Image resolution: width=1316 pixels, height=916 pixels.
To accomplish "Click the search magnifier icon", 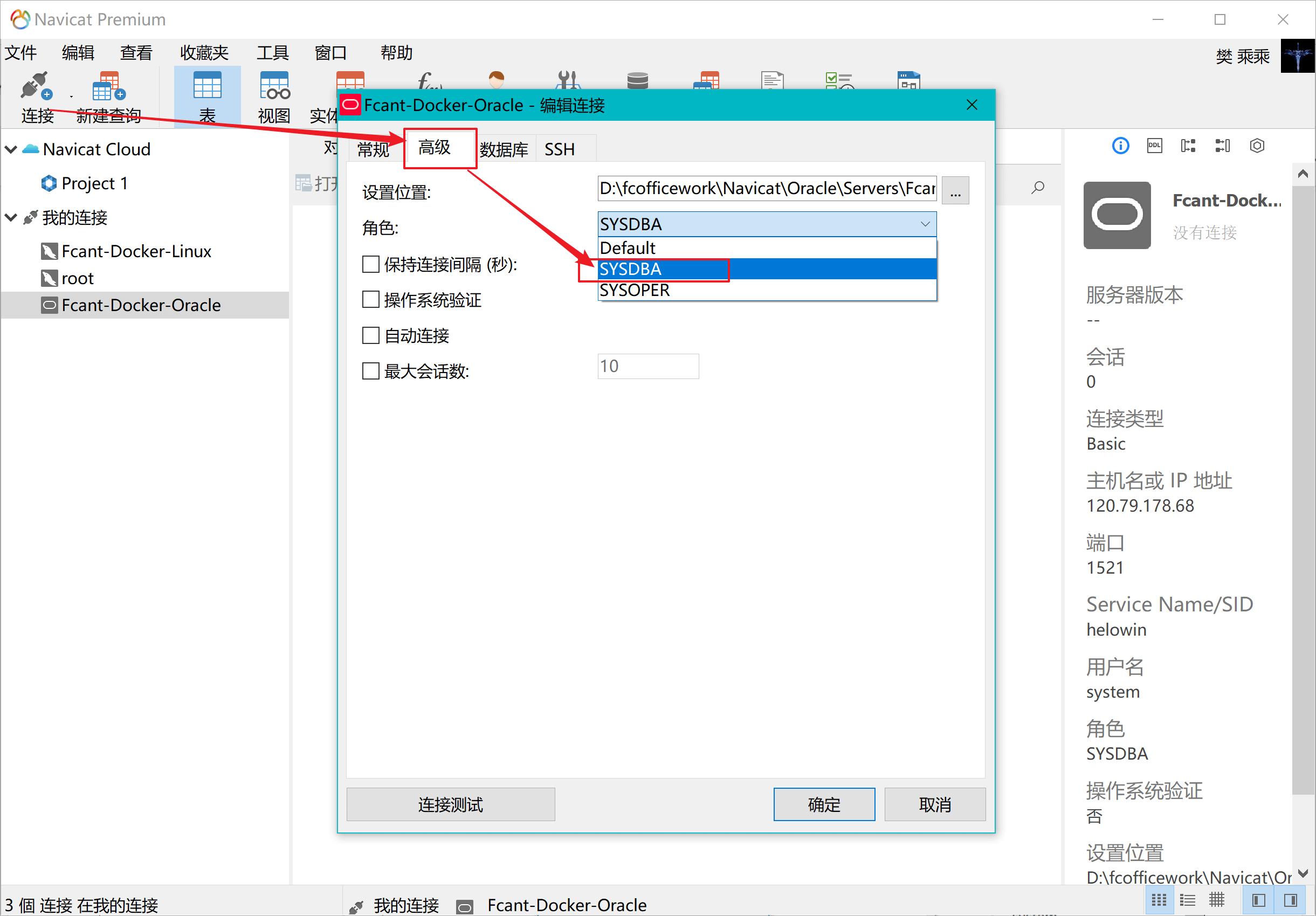I will pyautogui.click(x=1037, y=188).
